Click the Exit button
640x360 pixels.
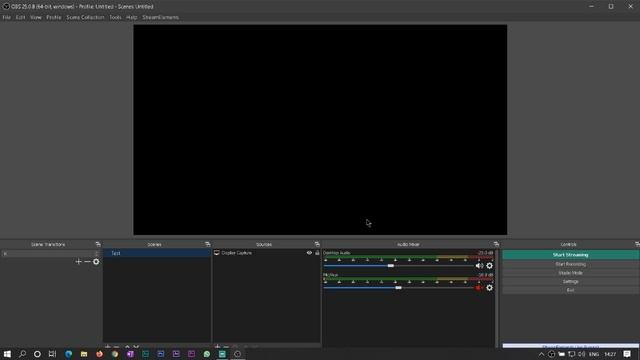(x=570, y=290)
